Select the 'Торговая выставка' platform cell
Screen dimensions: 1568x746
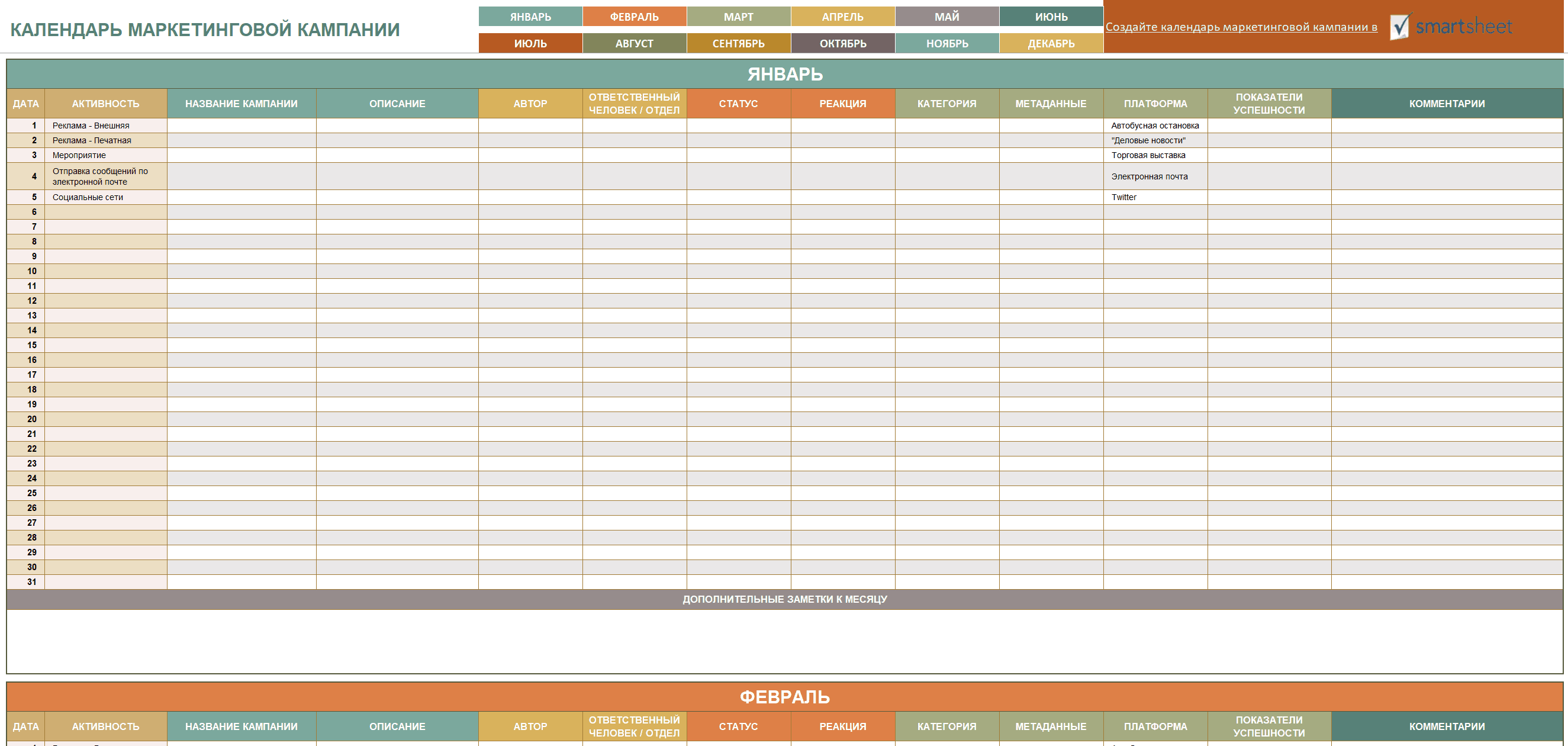(1155, 155)
